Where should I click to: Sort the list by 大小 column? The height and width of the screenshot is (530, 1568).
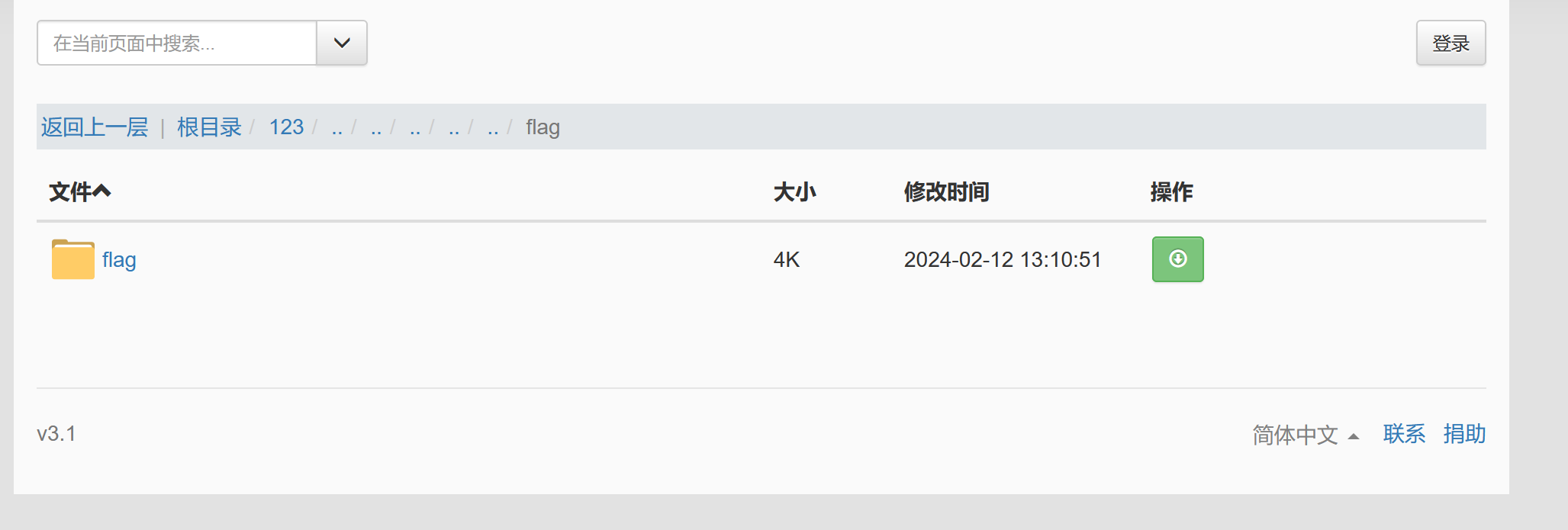tap(794, 191)
